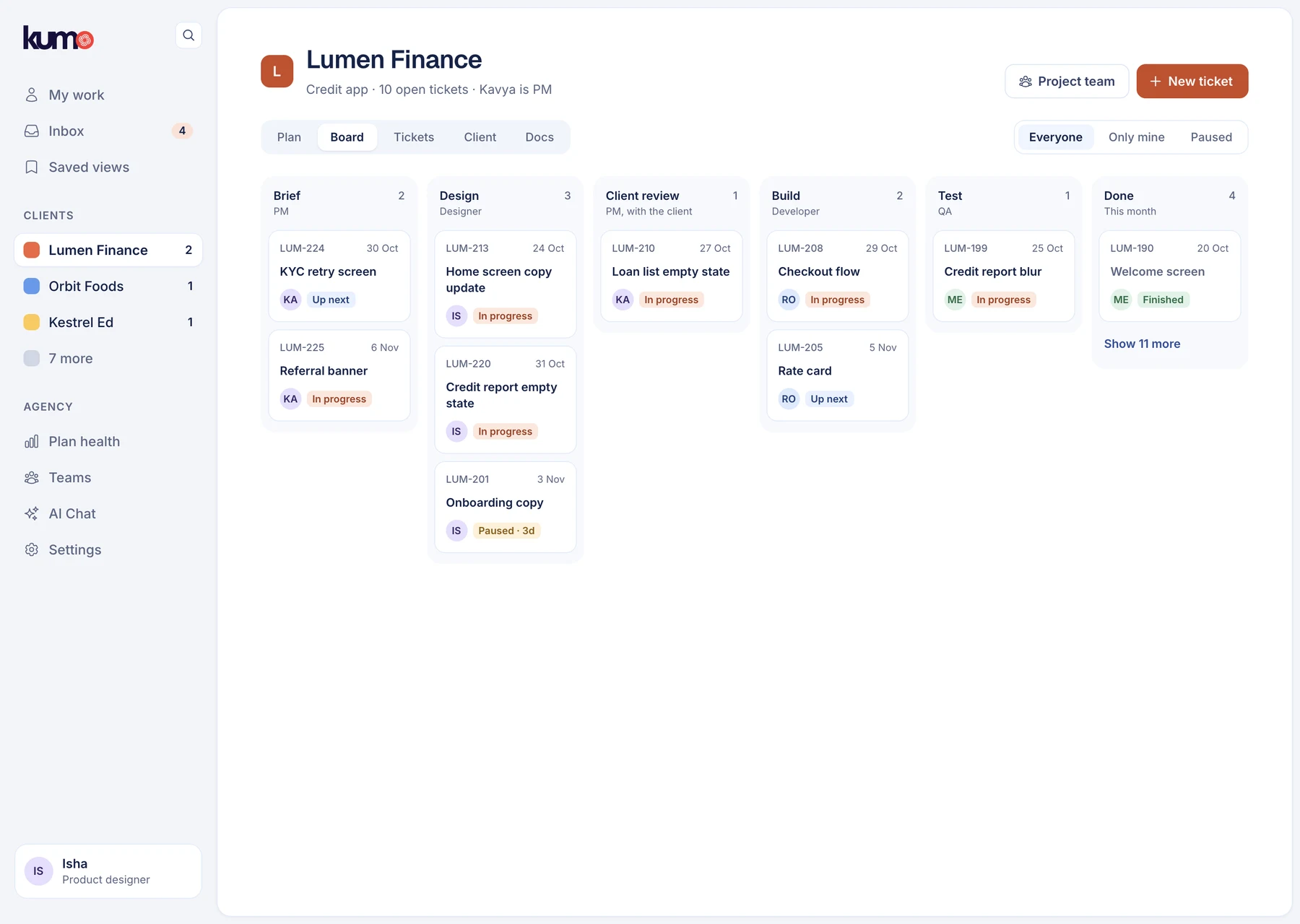
Task: Switch filter to Only mine
Action: pyautogui.click(x=1136, y=137)
